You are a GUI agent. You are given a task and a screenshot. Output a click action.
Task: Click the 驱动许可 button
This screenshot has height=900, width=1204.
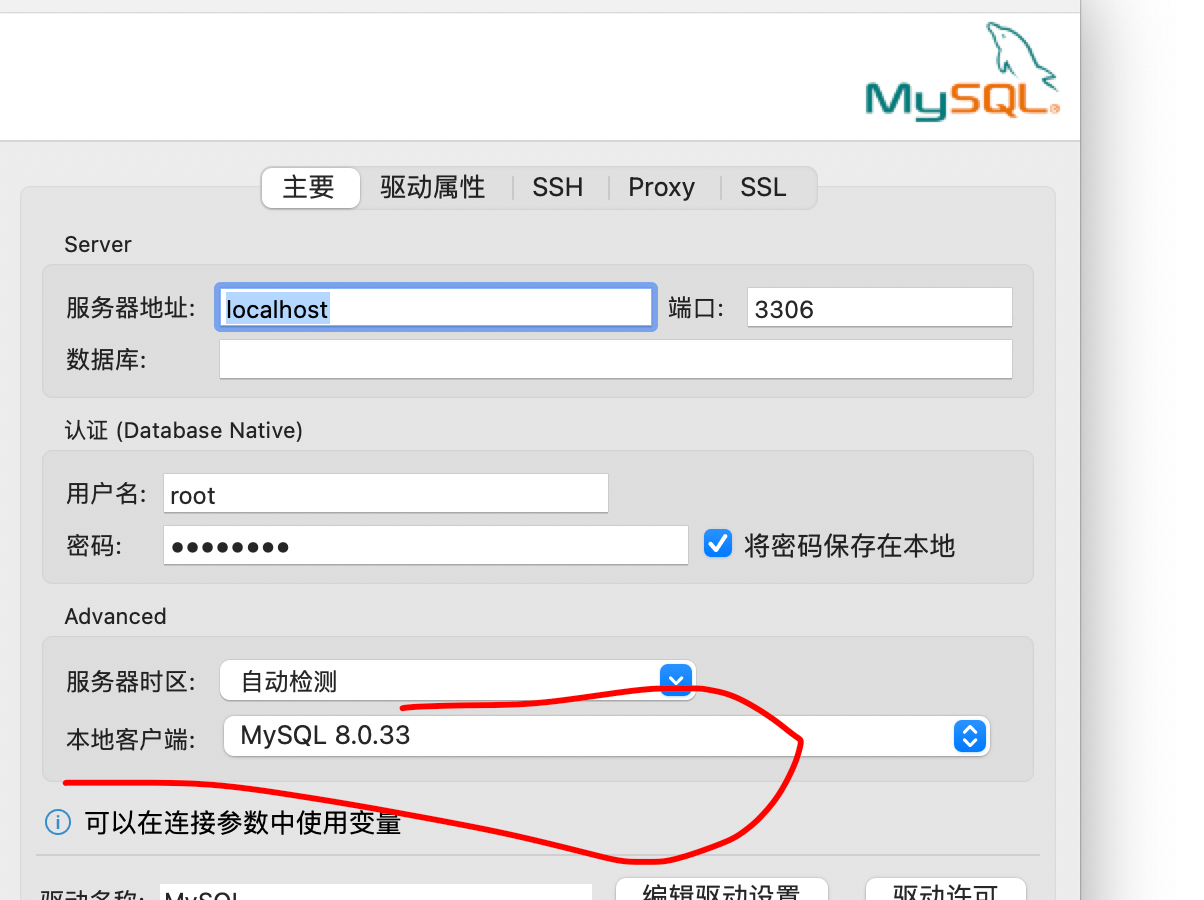click(944, 890)
